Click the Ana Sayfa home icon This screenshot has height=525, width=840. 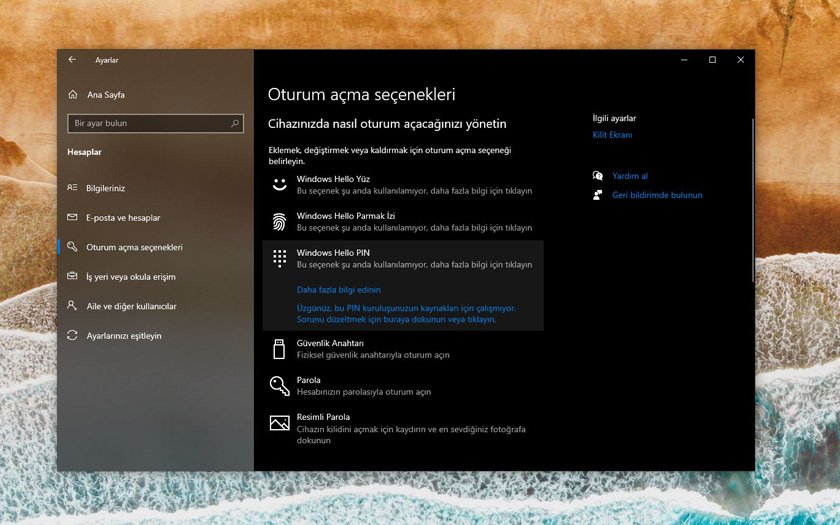point(72,94)
